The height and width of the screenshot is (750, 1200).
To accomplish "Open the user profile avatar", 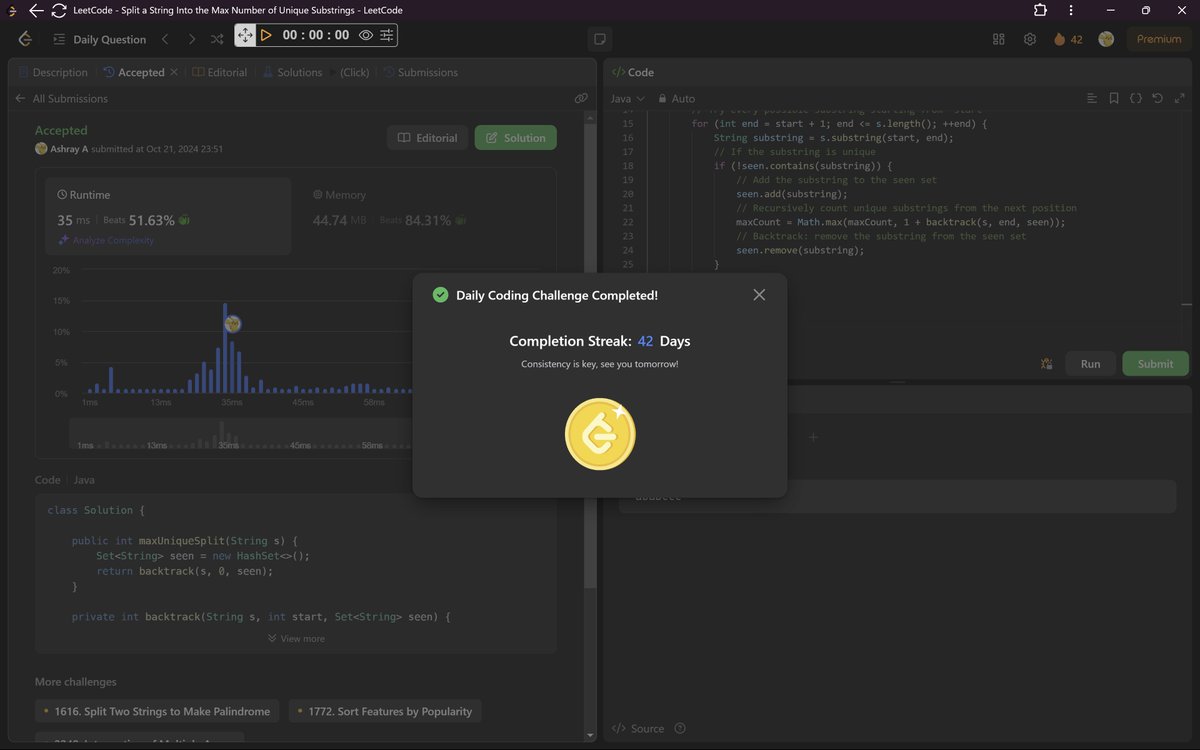I will tap(1106, 39).
